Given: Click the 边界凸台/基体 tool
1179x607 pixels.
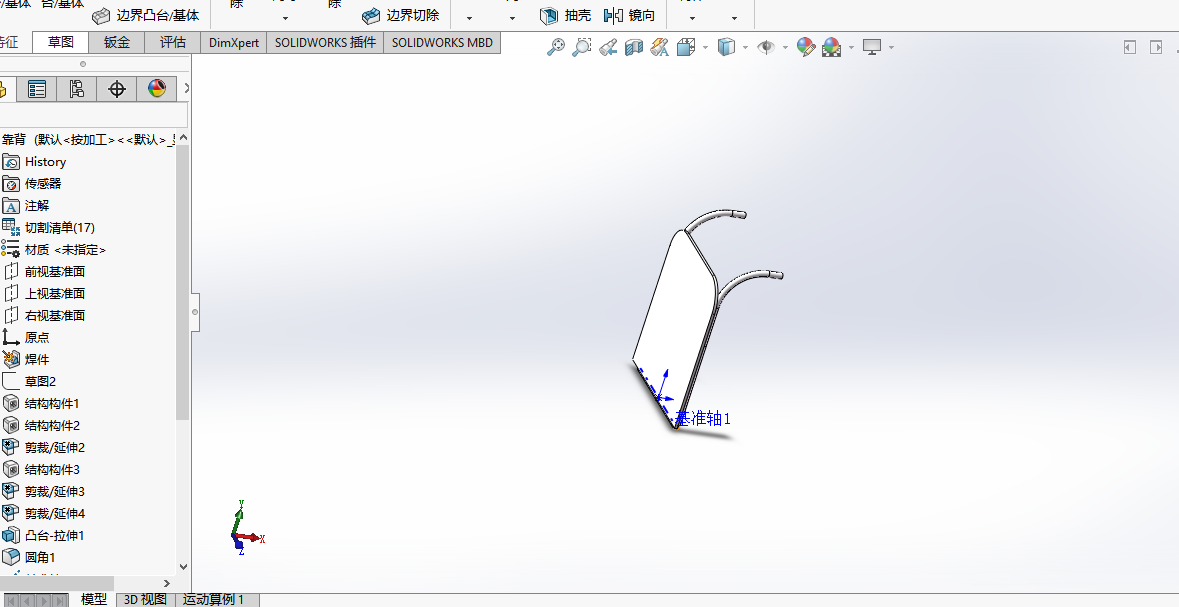Looking at the screenshot, I should [x=146, y=15].
